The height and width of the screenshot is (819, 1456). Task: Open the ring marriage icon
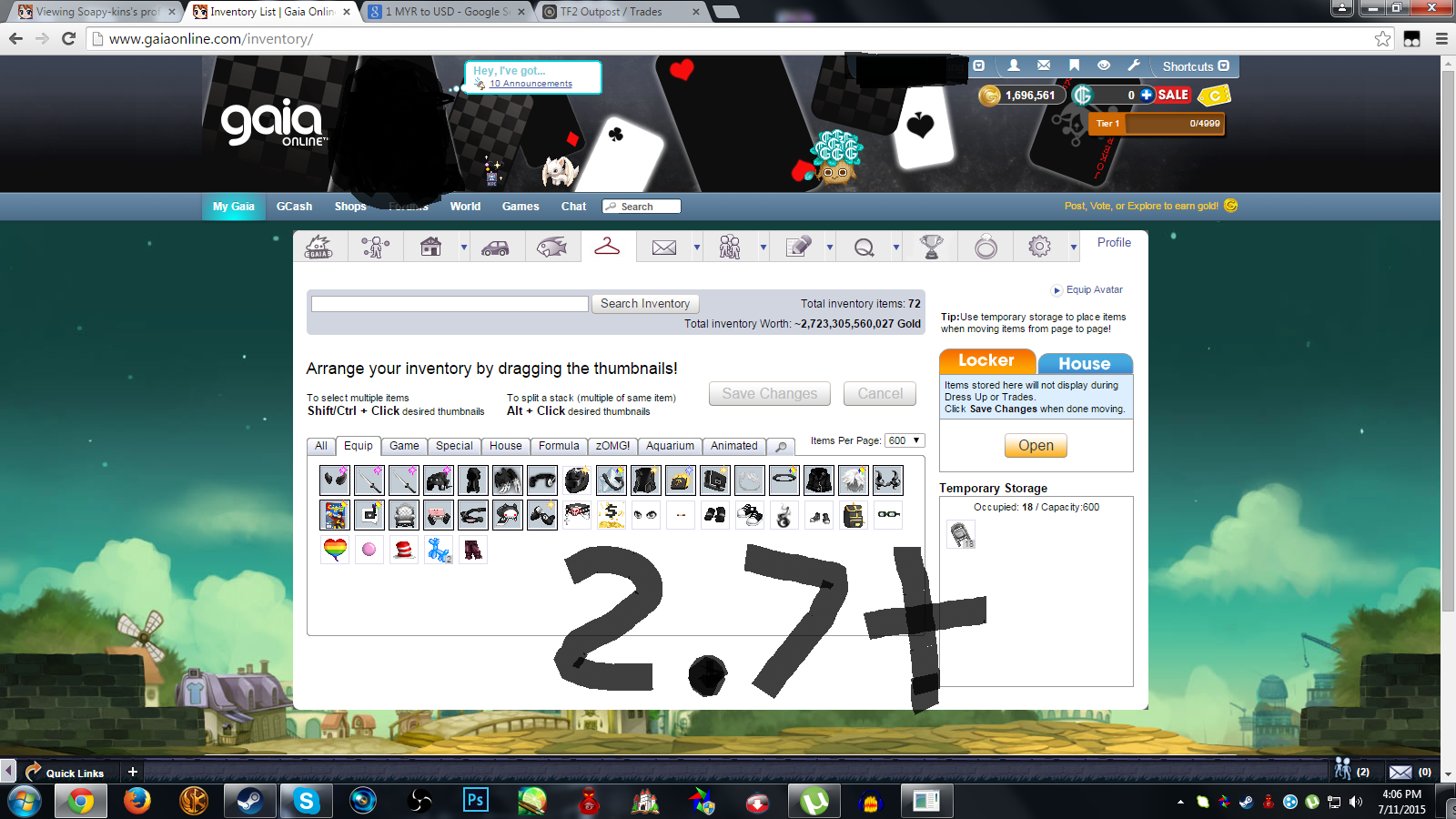[986, 247]
